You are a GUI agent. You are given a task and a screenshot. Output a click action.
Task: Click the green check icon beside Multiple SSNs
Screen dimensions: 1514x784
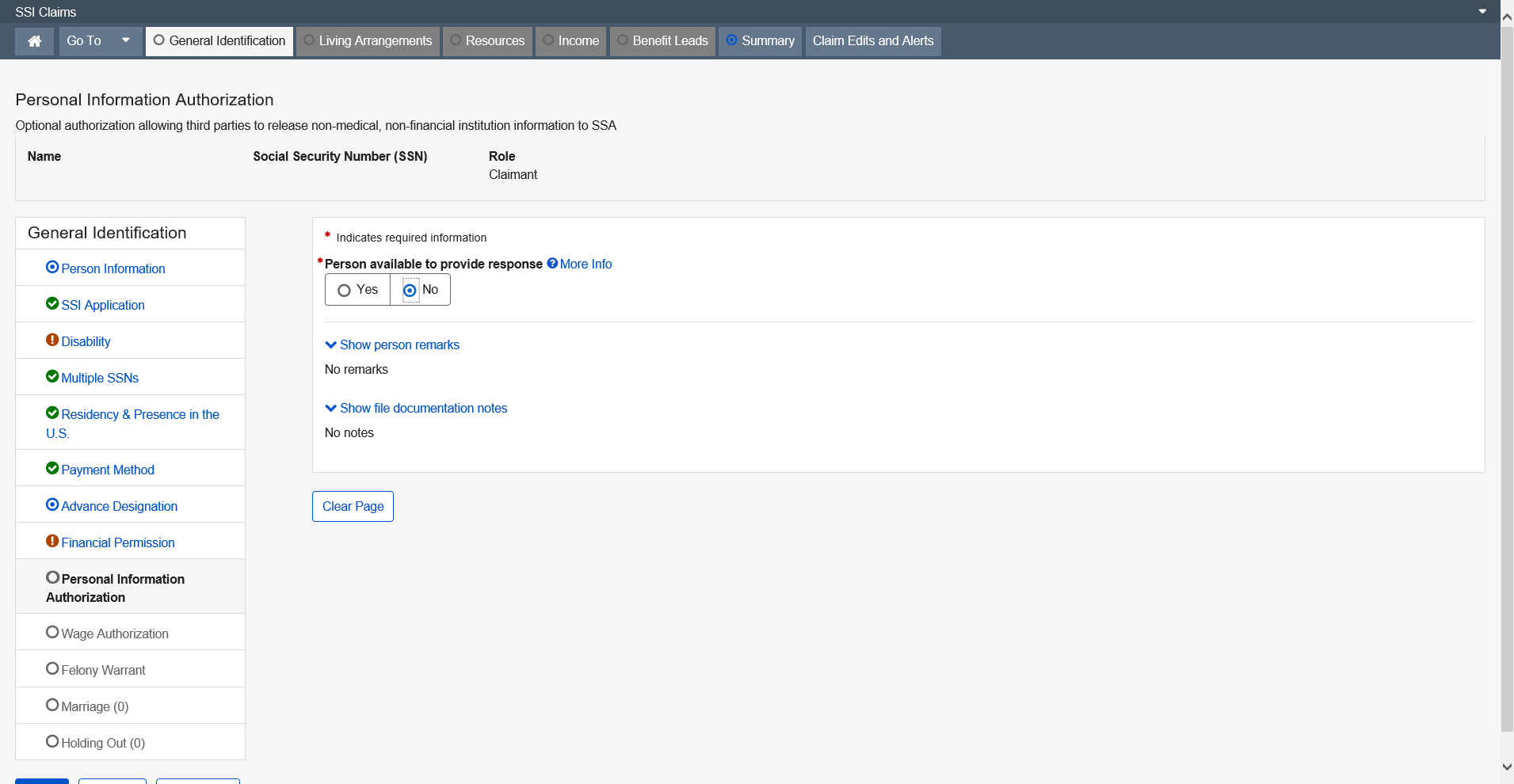[52, 377]
